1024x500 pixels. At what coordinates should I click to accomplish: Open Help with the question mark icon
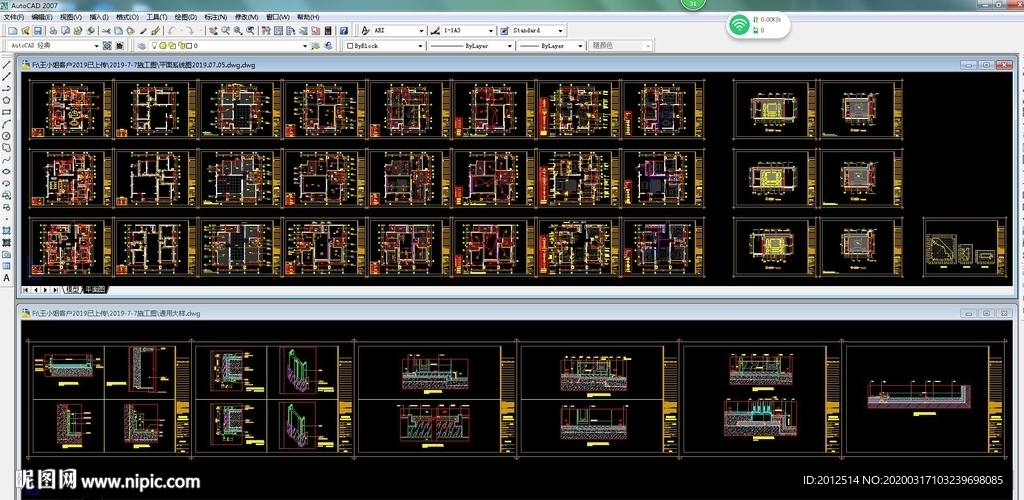coord(344,31)
